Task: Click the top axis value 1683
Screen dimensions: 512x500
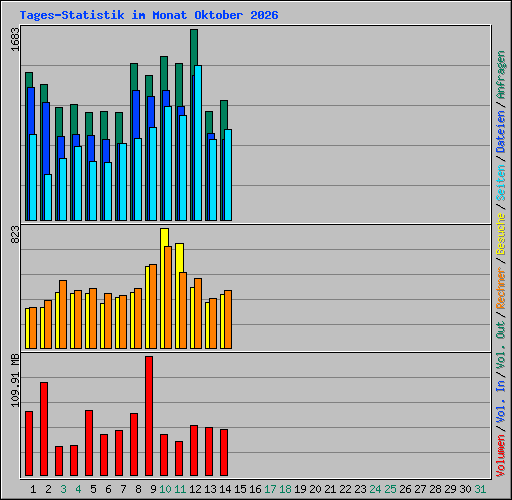Action: [x=15, y=39]
